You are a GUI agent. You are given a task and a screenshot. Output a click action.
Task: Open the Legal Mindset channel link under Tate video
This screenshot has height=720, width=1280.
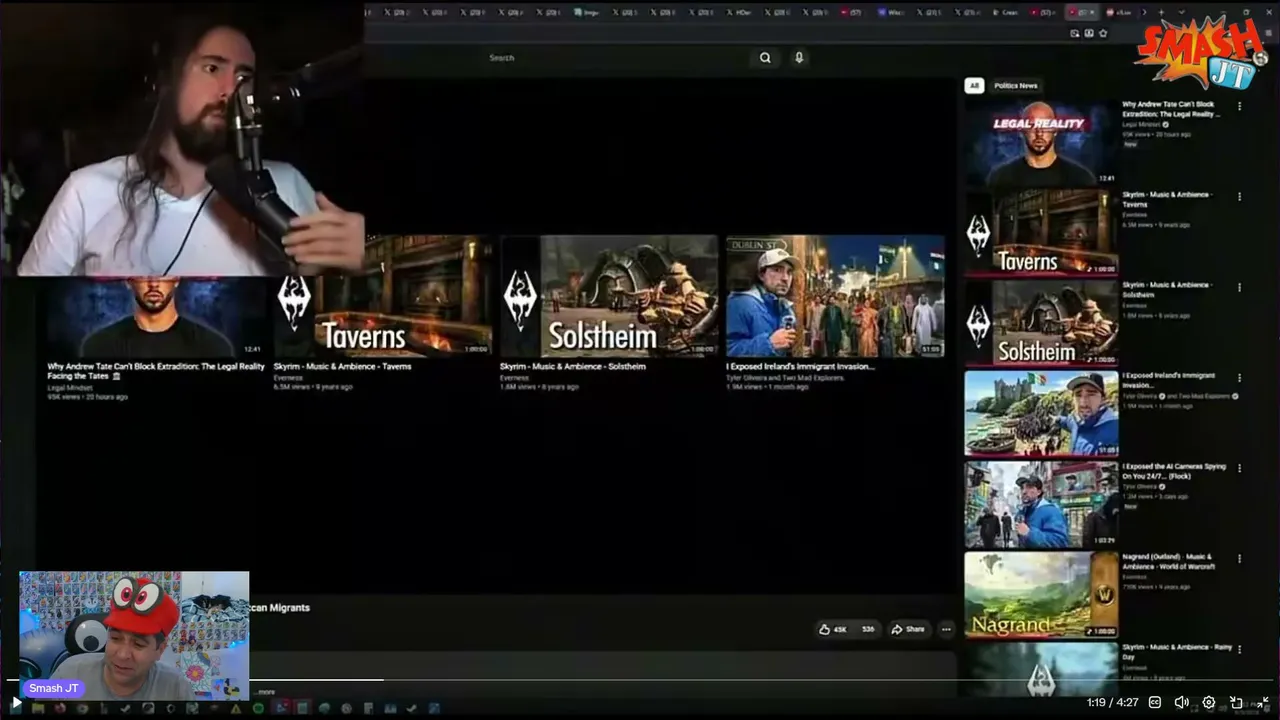(70, 387)
